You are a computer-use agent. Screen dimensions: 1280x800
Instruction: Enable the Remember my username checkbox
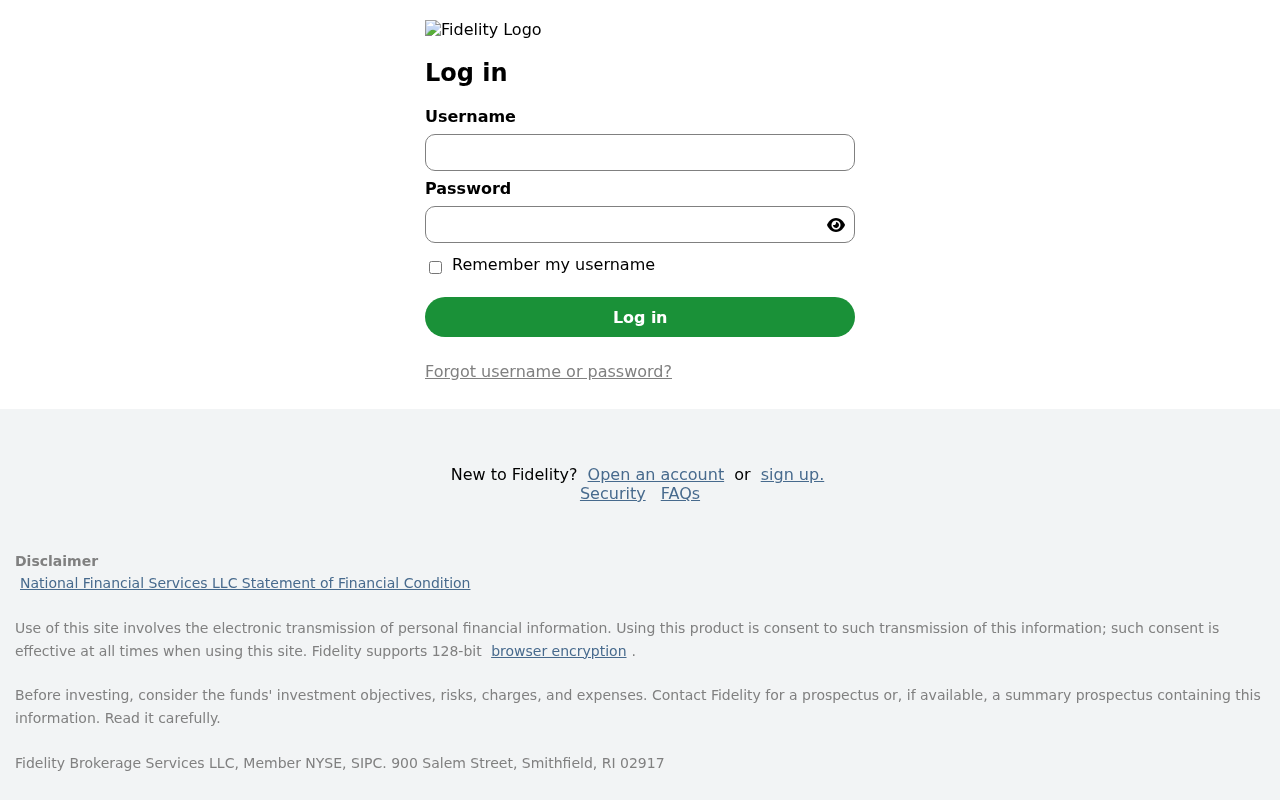pyautogui.click(x=435, y=267)
